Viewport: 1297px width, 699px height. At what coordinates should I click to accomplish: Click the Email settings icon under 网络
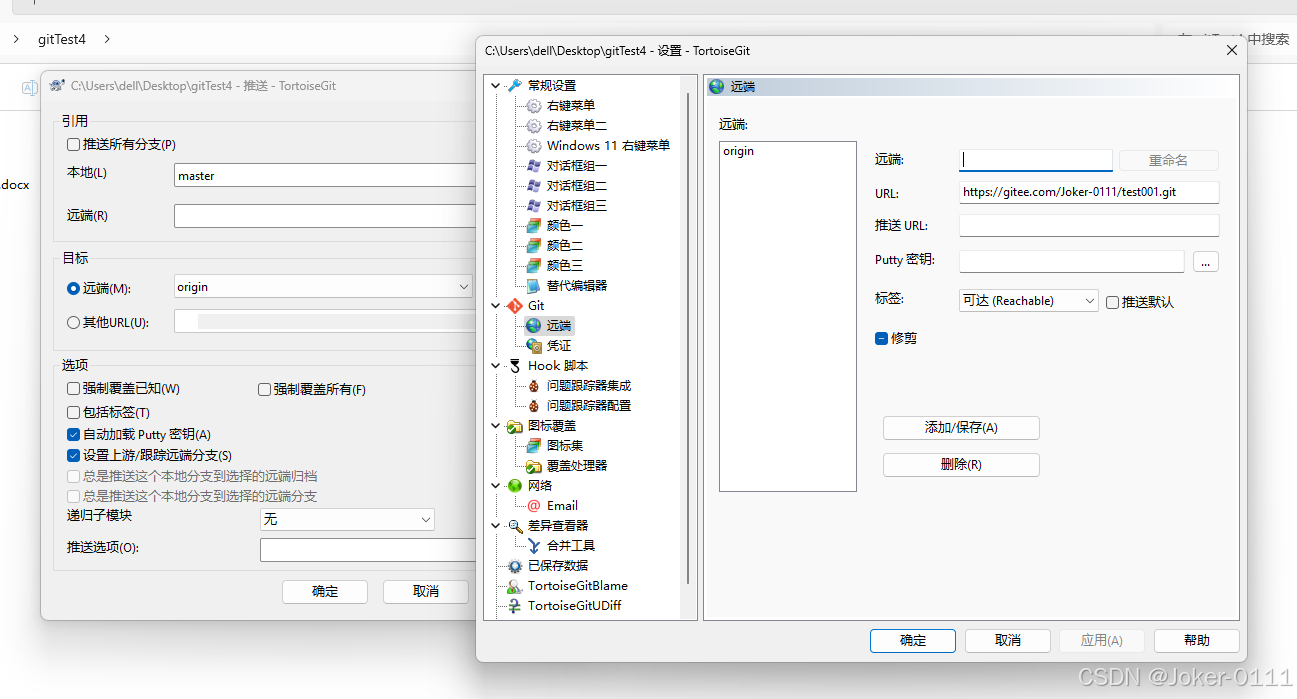tap(535, 505)
